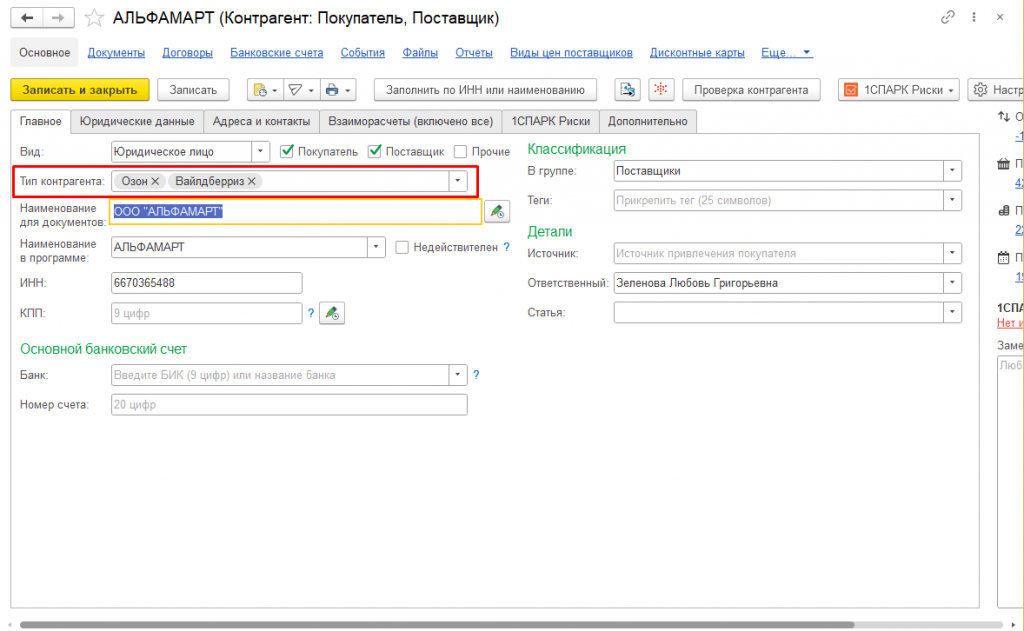Switch to the 1СПАРК Риски tab

[x=551, y=121]
